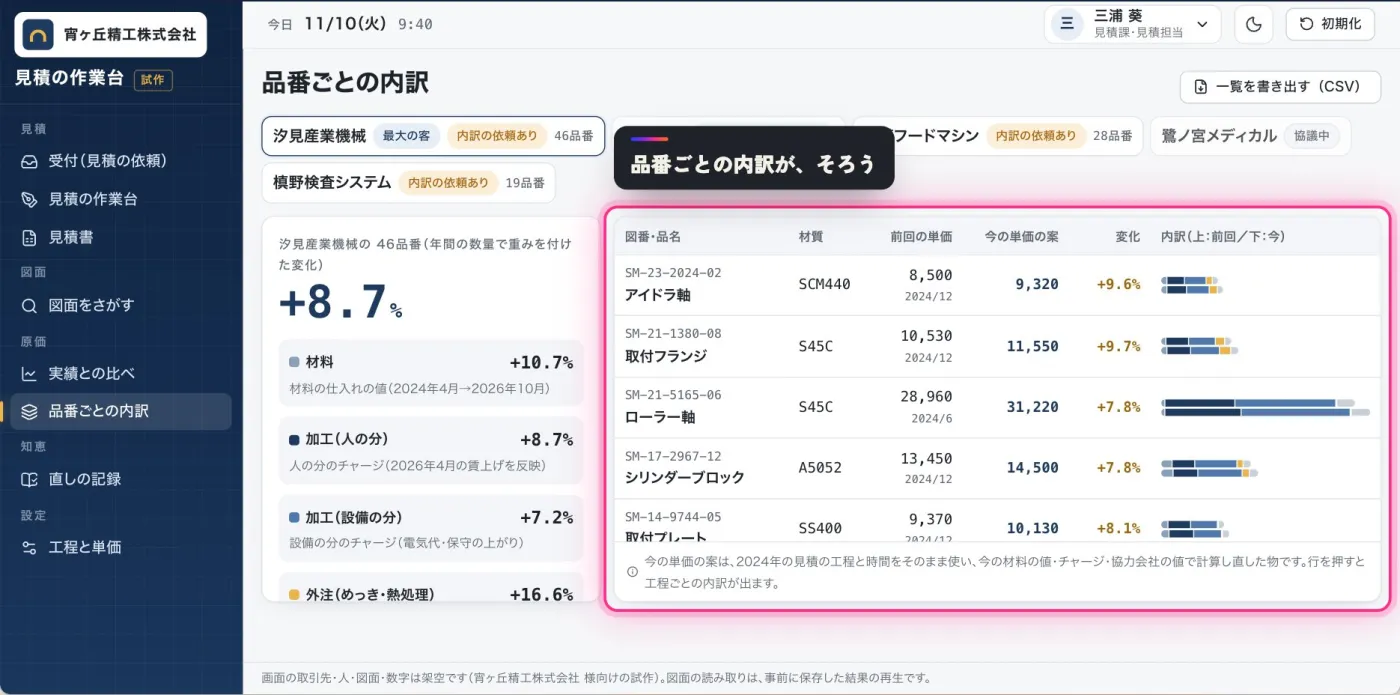Open the ローラー軸 row SM-21-5165-06
This screenshot has width=1400, height=695.
[997, 407]
